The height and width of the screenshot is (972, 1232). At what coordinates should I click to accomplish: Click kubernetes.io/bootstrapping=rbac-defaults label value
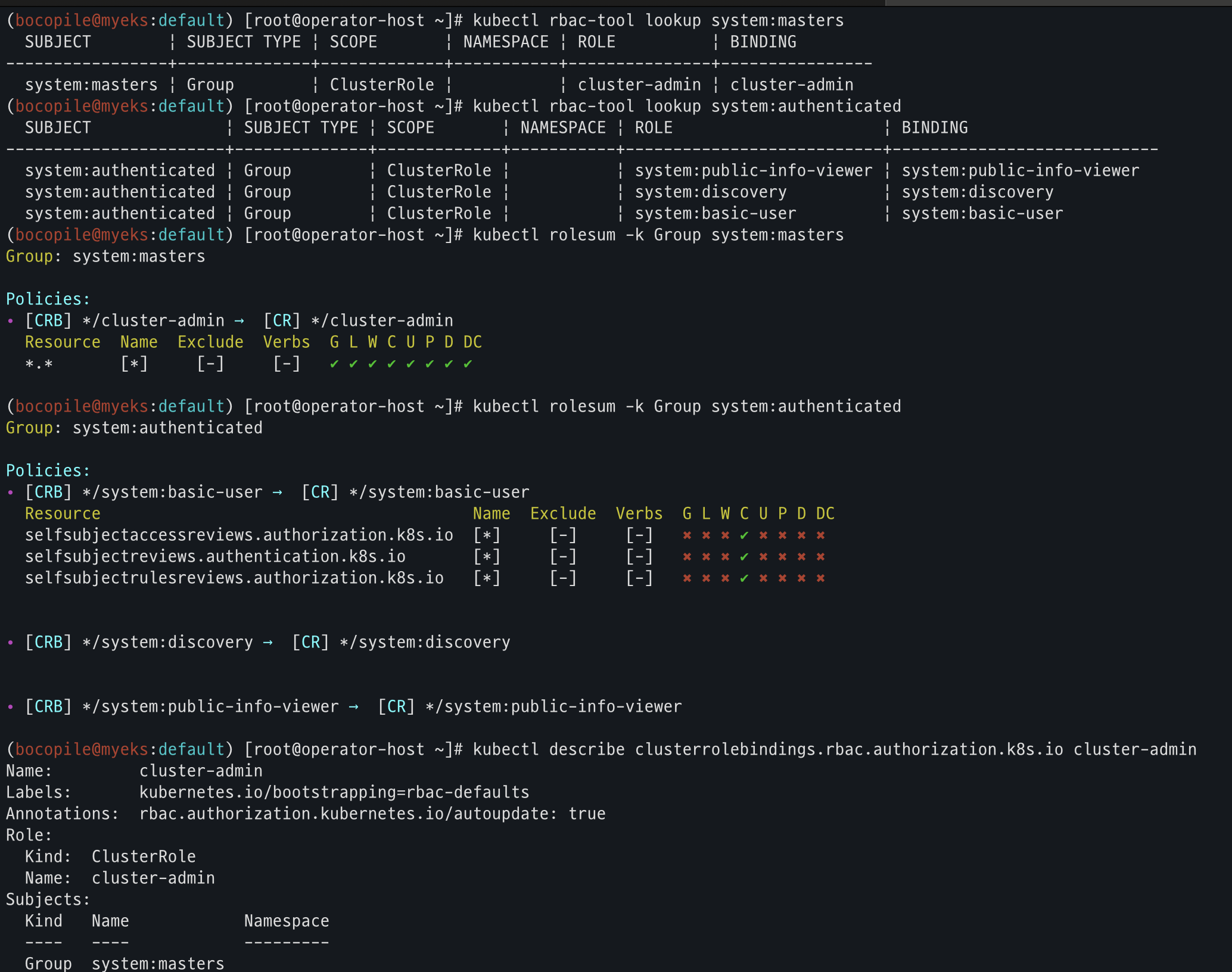(x=334, y=793)
